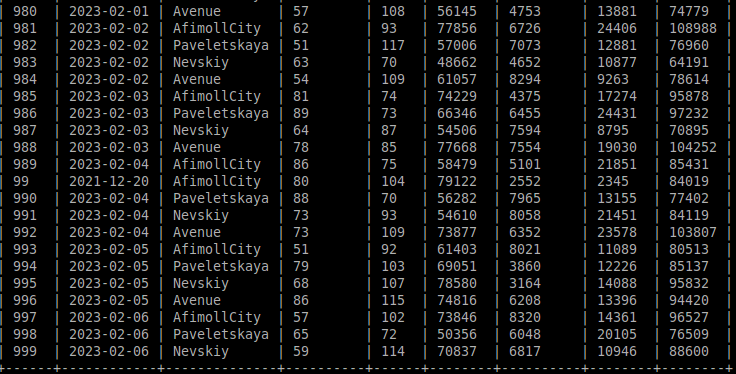This screenshot has width=736, height=374.
Task: Select the value 57006
Action: [x=457, y=46]
